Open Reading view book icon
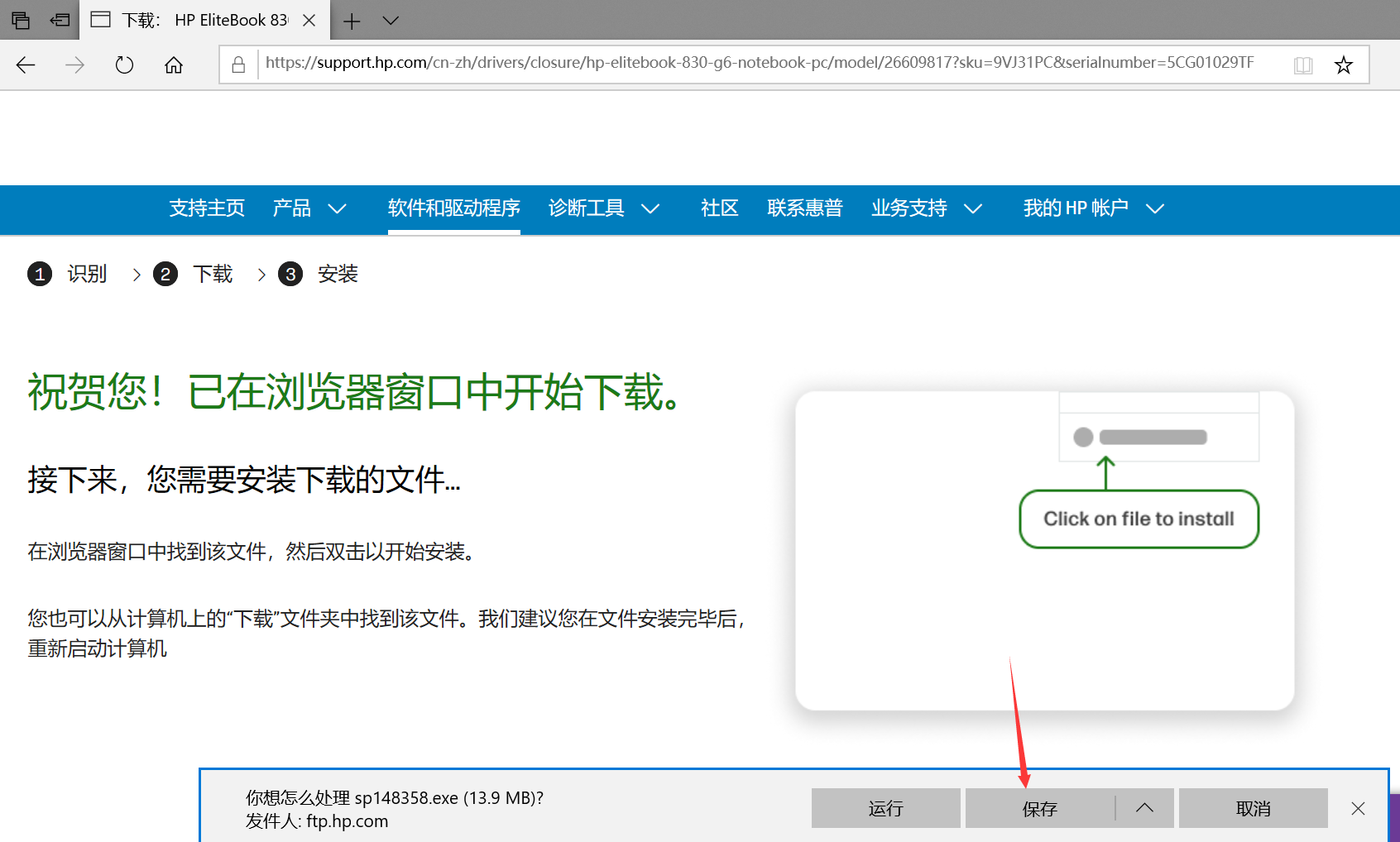 (x=1303, y=65)
